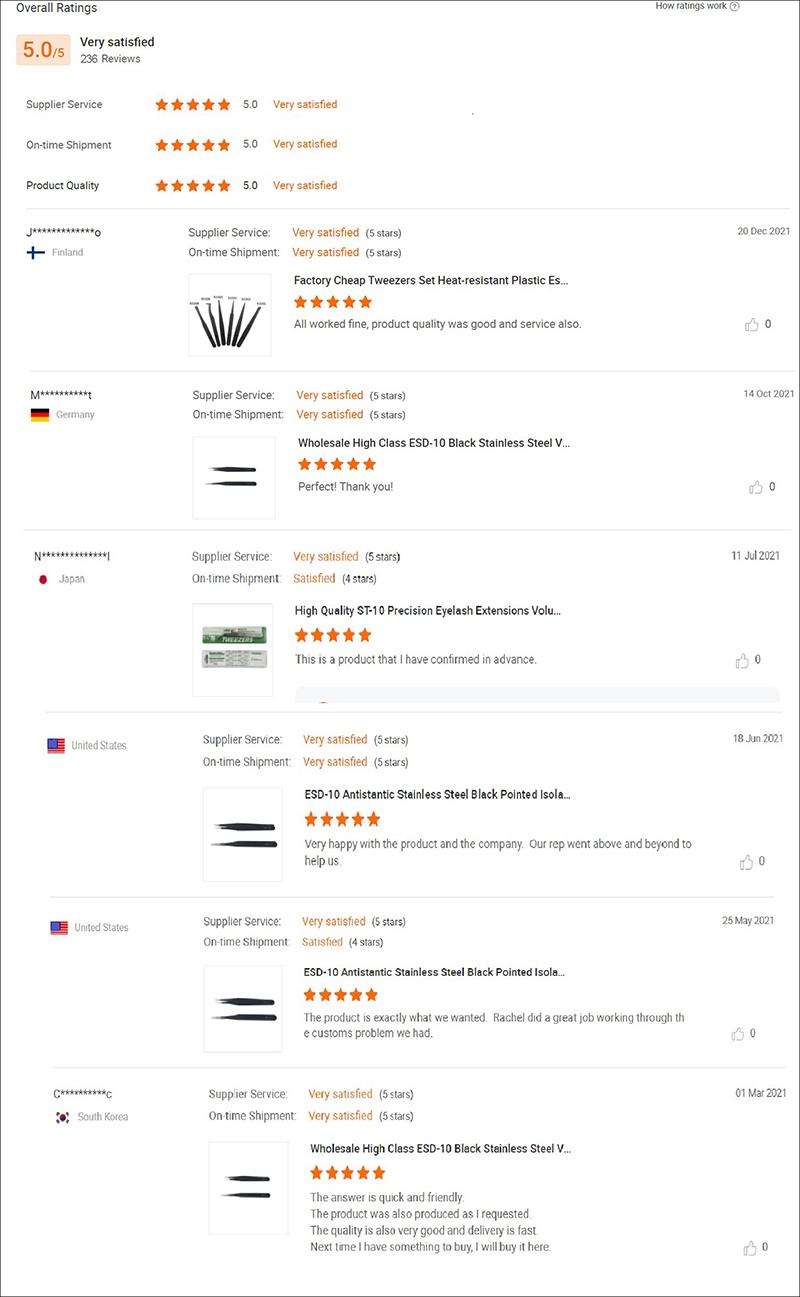The image size is (800, 1297).
Task: Open Factory Cheap Tweezers Set product link
Action: [431, 281]
